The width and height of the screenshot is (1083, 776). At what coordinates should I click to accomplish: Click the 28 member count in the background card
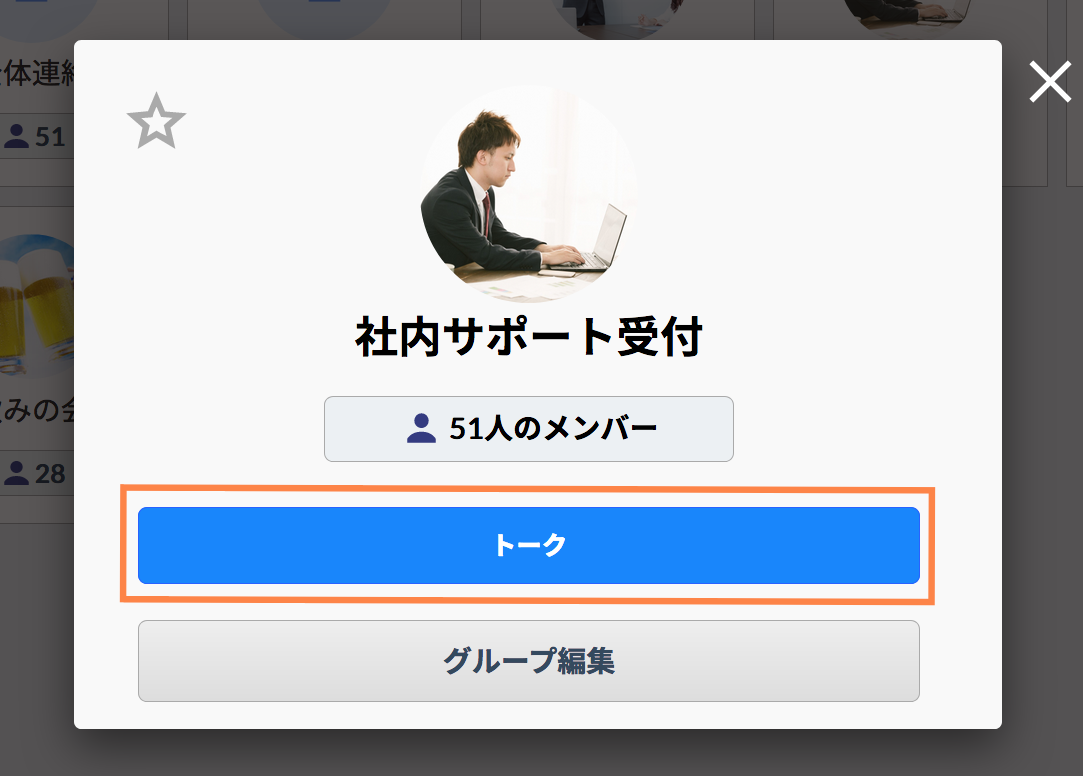tap(50, 474)
